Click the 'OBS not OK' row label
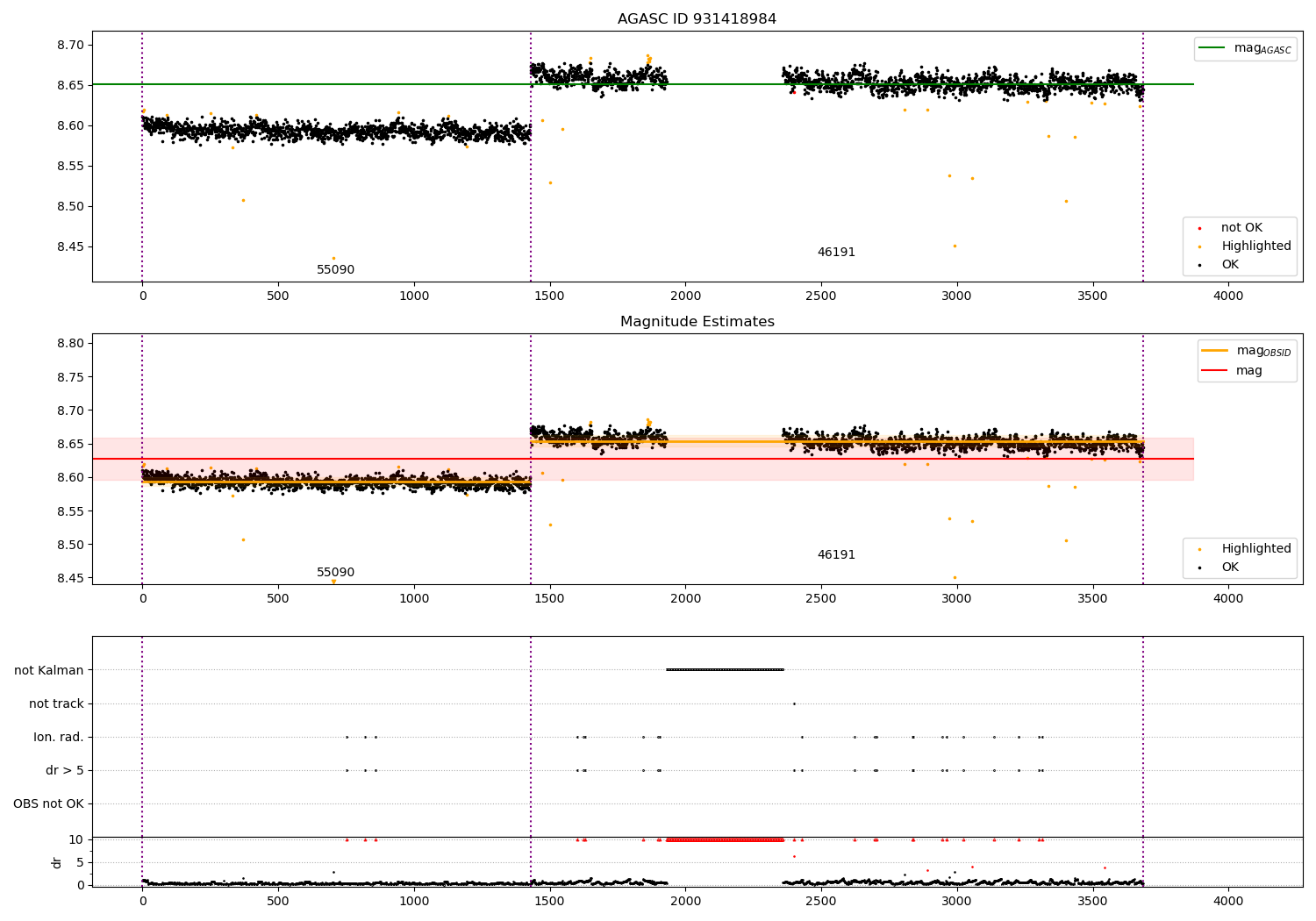 [48, 804]
